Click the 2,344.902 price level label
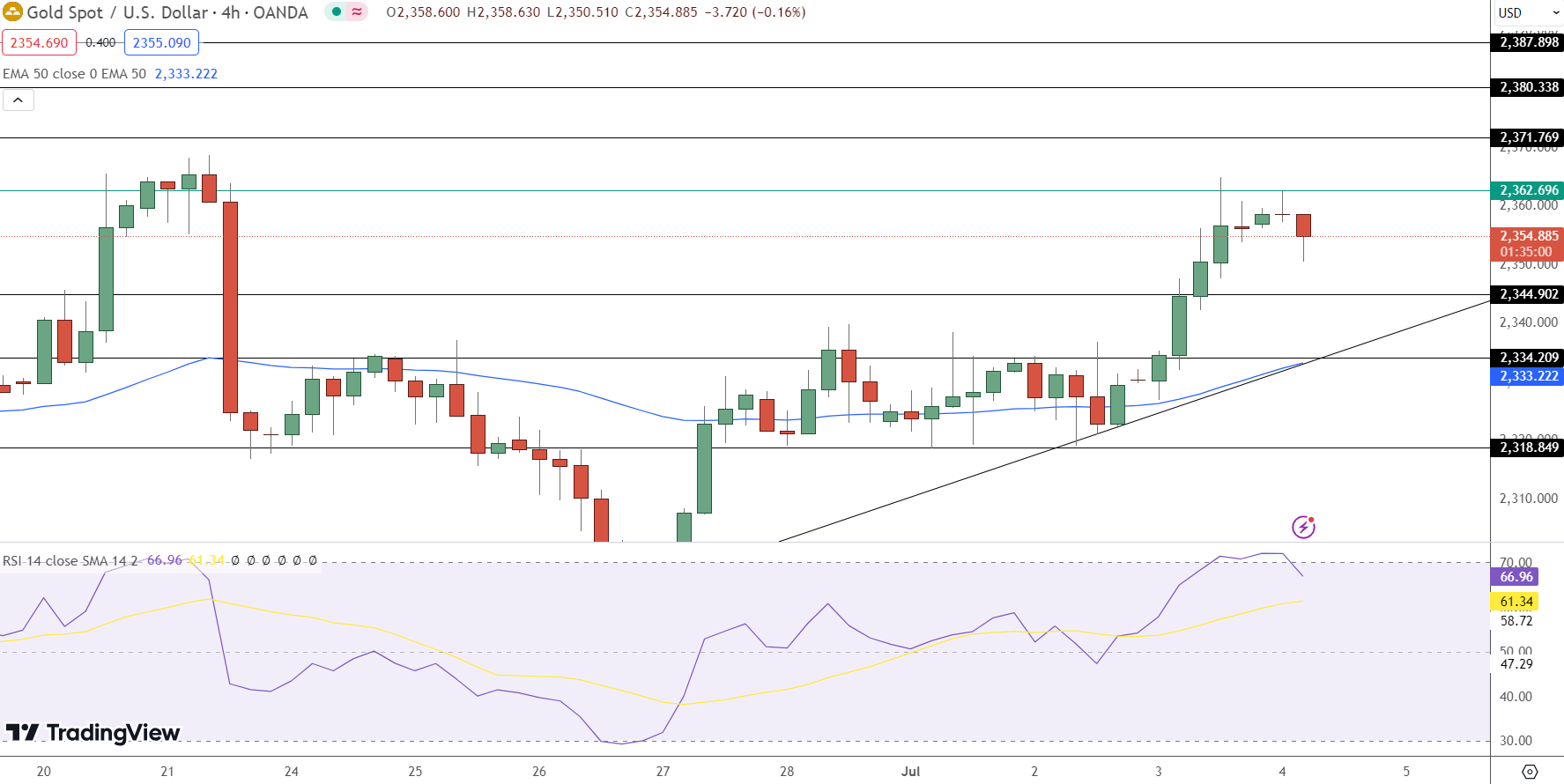 [1529, 294]
